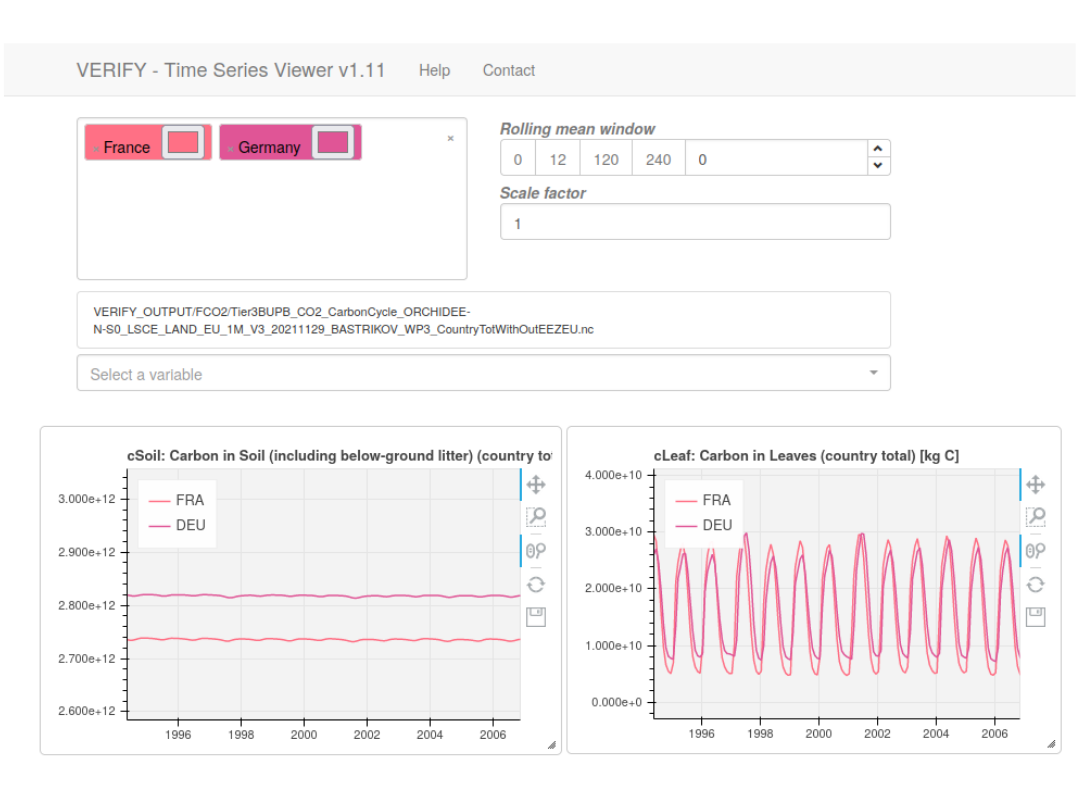Select the Pan tool on the cSoil chart

coord(536,485)
